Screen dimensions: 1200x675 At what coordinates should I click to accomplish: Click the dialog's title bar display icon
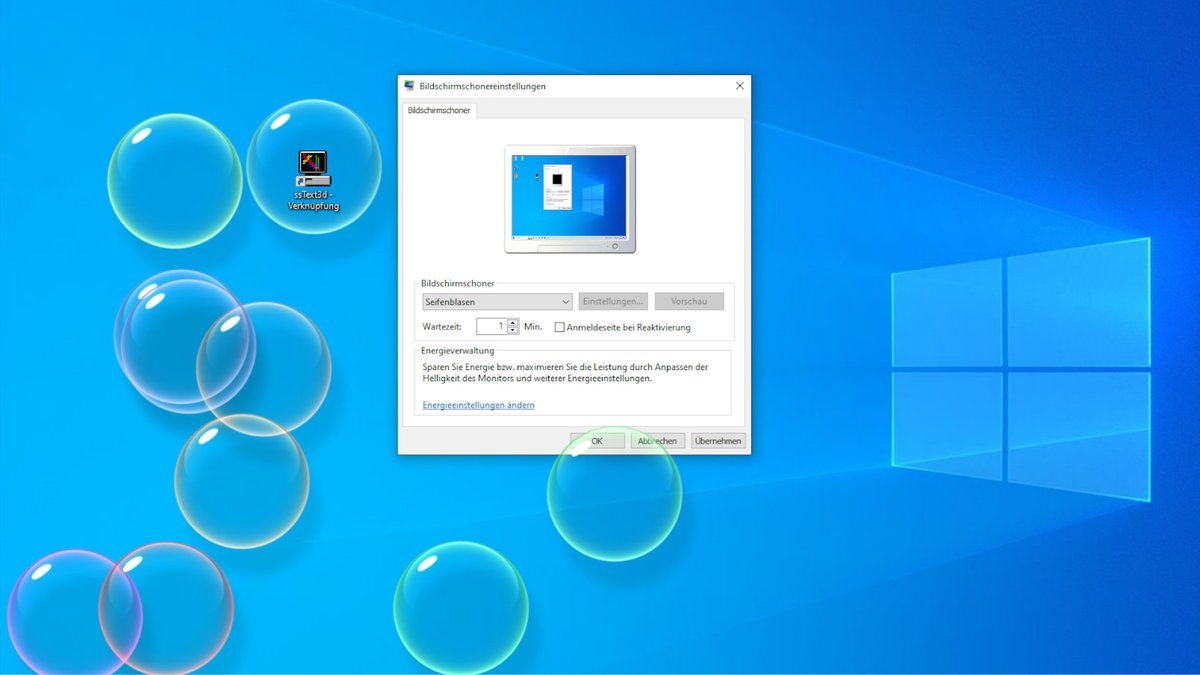(x=408, y=86)
